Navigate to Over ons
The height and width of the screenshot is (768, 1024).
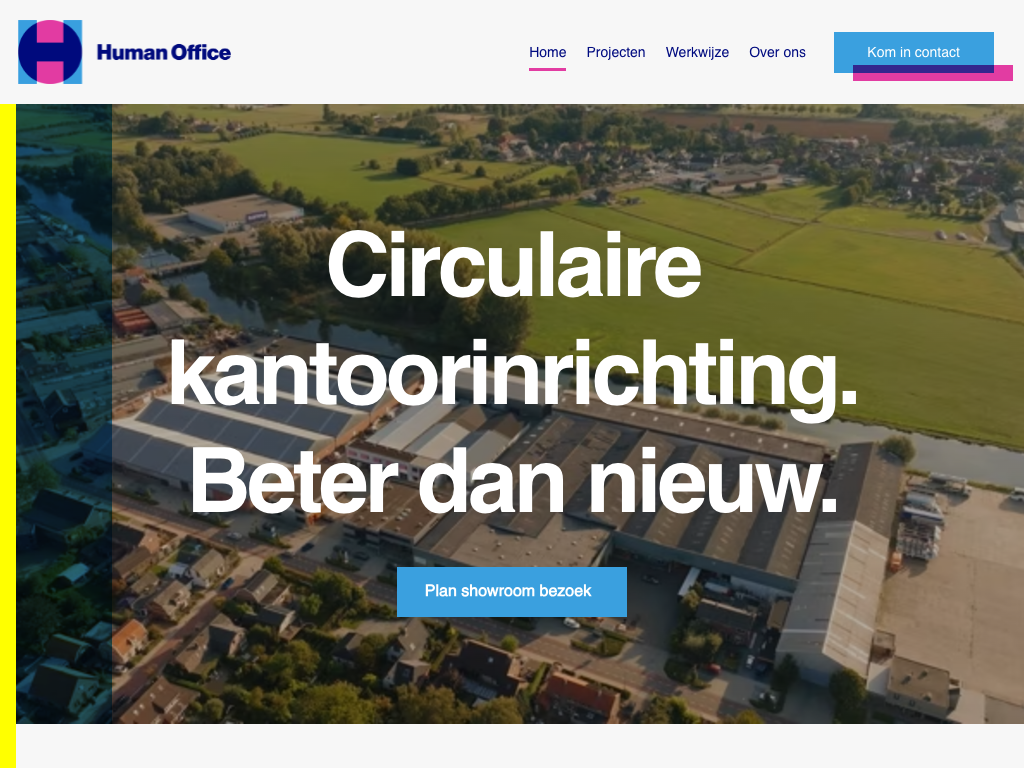(777, 52)
